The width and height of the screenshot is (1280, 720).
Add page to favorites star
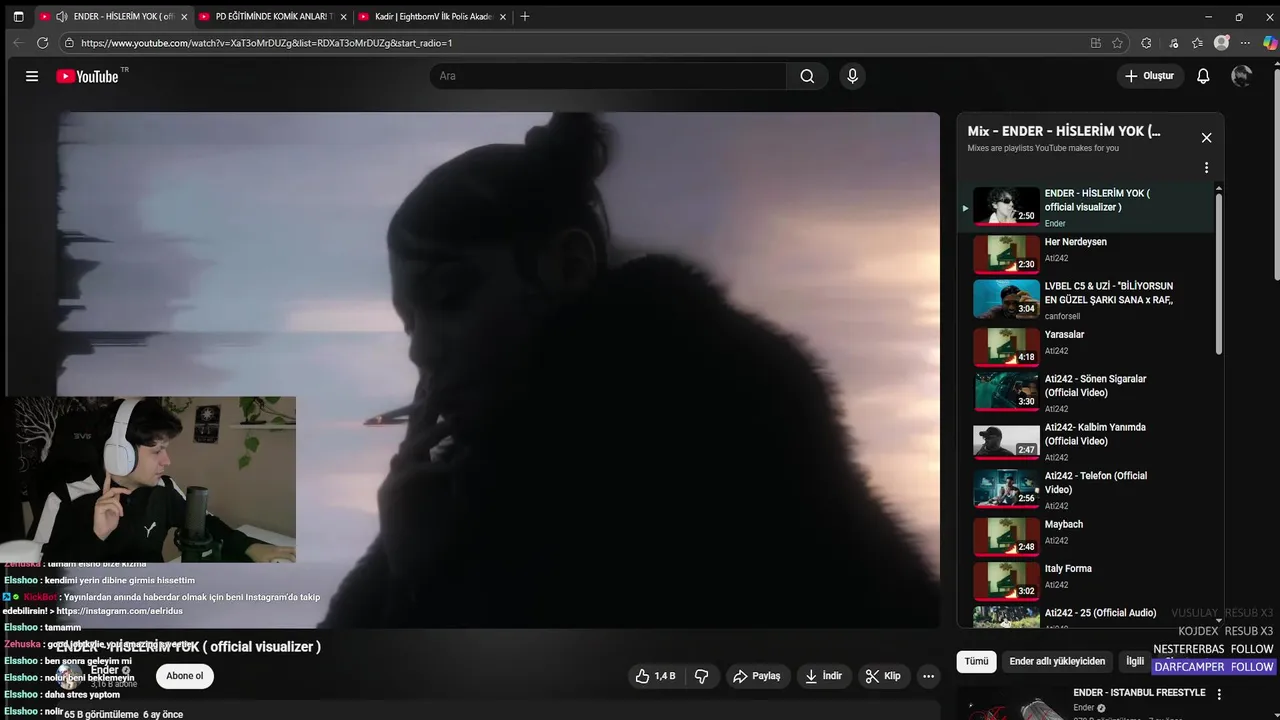click(x=1118, y=43)
